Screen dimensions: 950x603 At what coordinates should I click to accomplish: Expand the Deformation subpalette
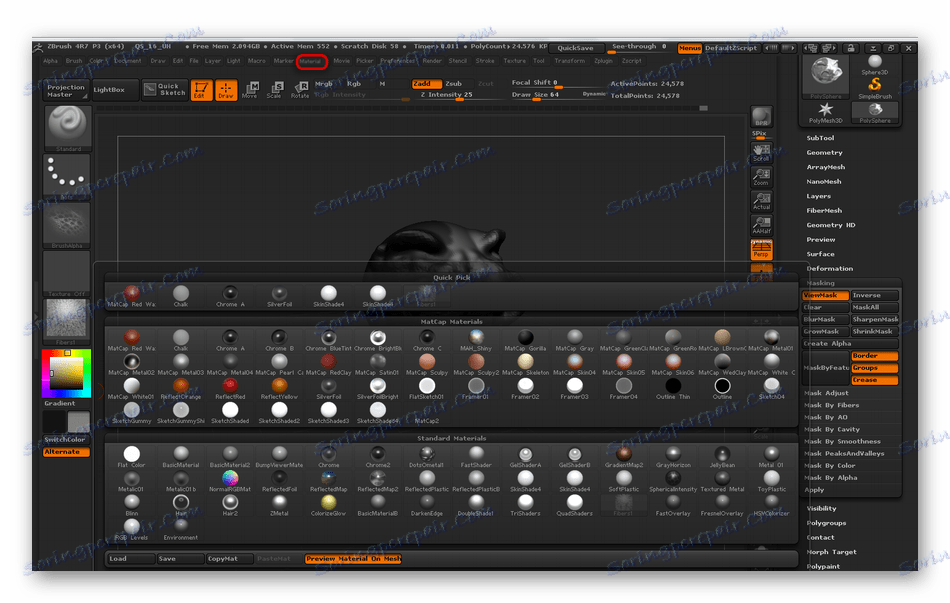829,268
